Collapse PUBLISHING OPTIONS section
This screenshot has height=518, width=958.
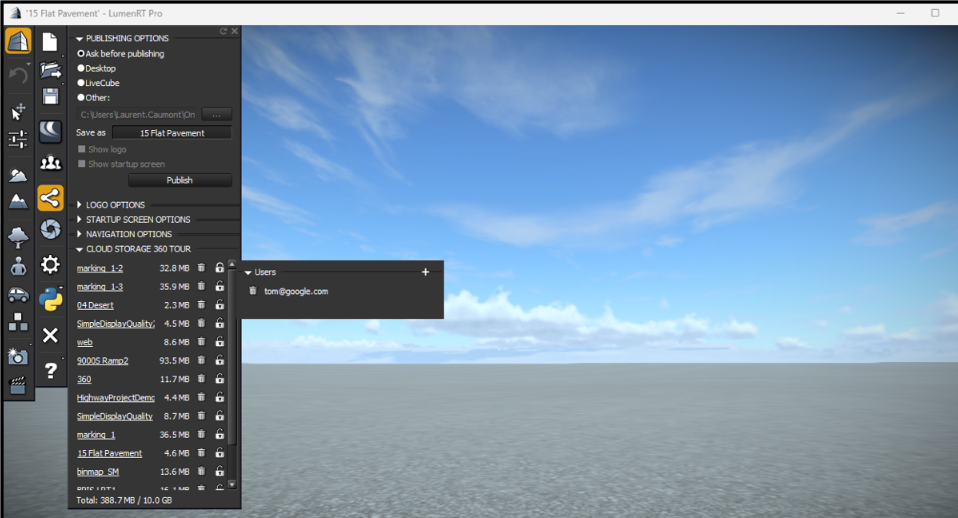79,38
